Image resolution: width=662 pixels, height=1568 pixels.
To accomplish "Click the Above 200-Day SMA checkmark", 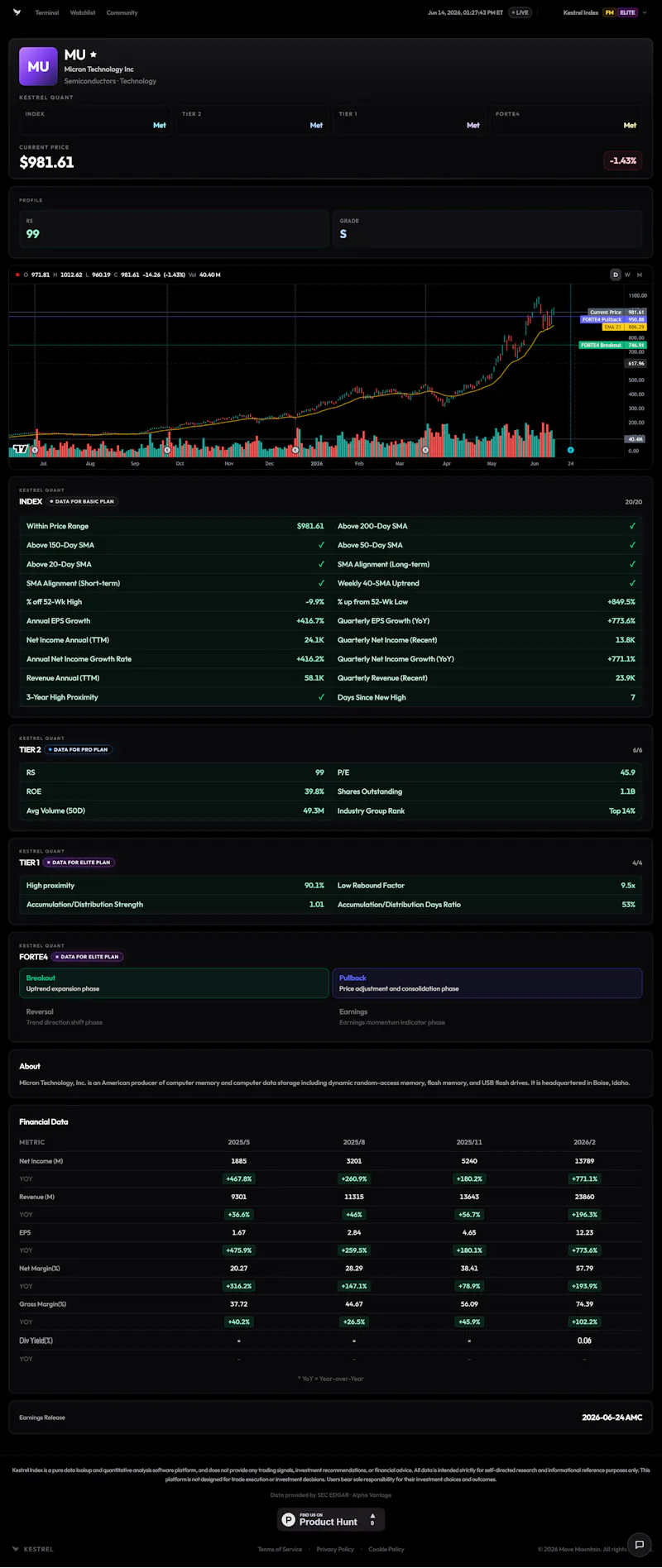I will pos(632,526).
